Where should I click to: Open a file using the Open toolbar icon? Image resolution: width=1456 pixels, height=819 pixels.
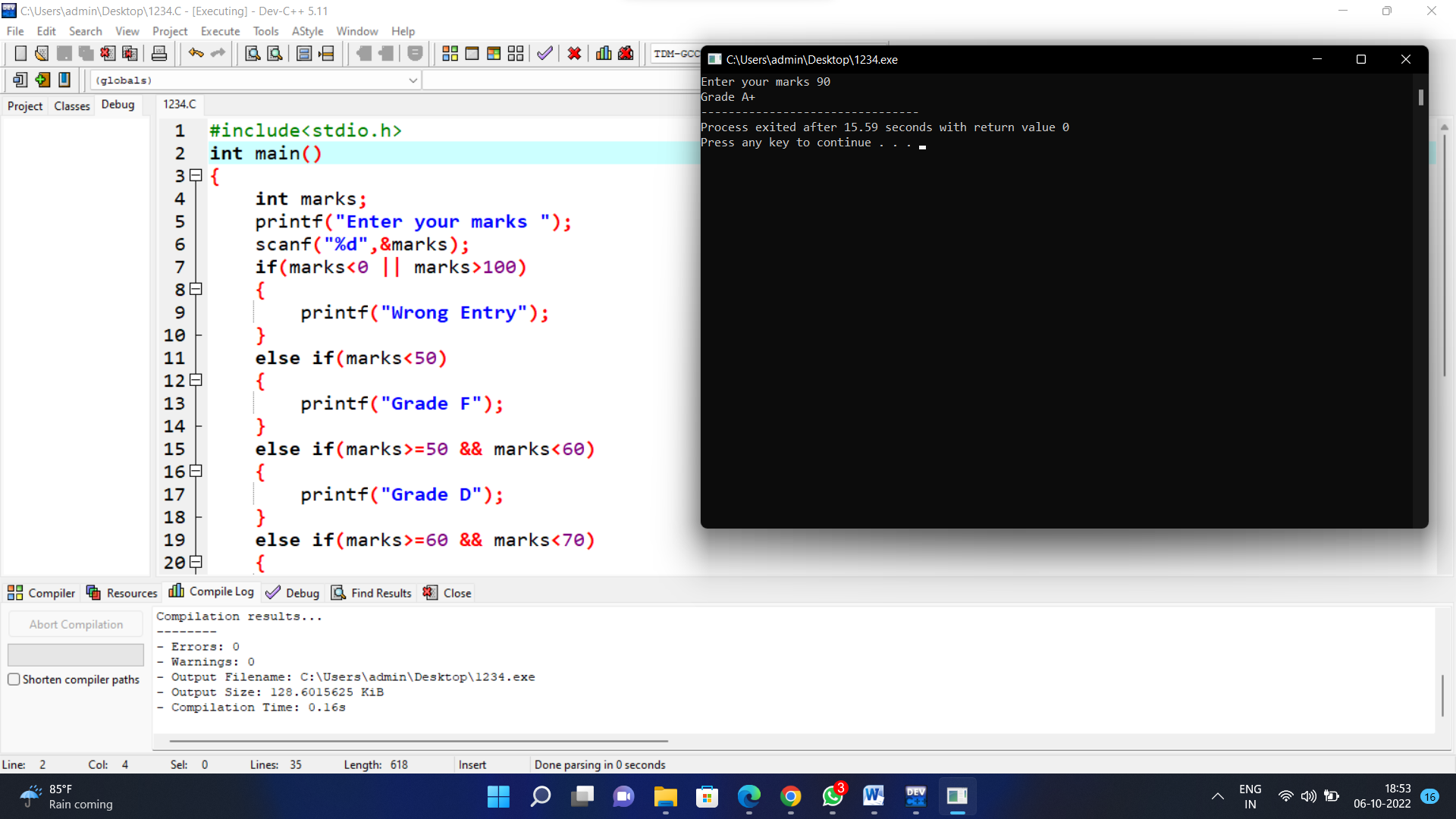pyautogui.click(x=41, y=53)
